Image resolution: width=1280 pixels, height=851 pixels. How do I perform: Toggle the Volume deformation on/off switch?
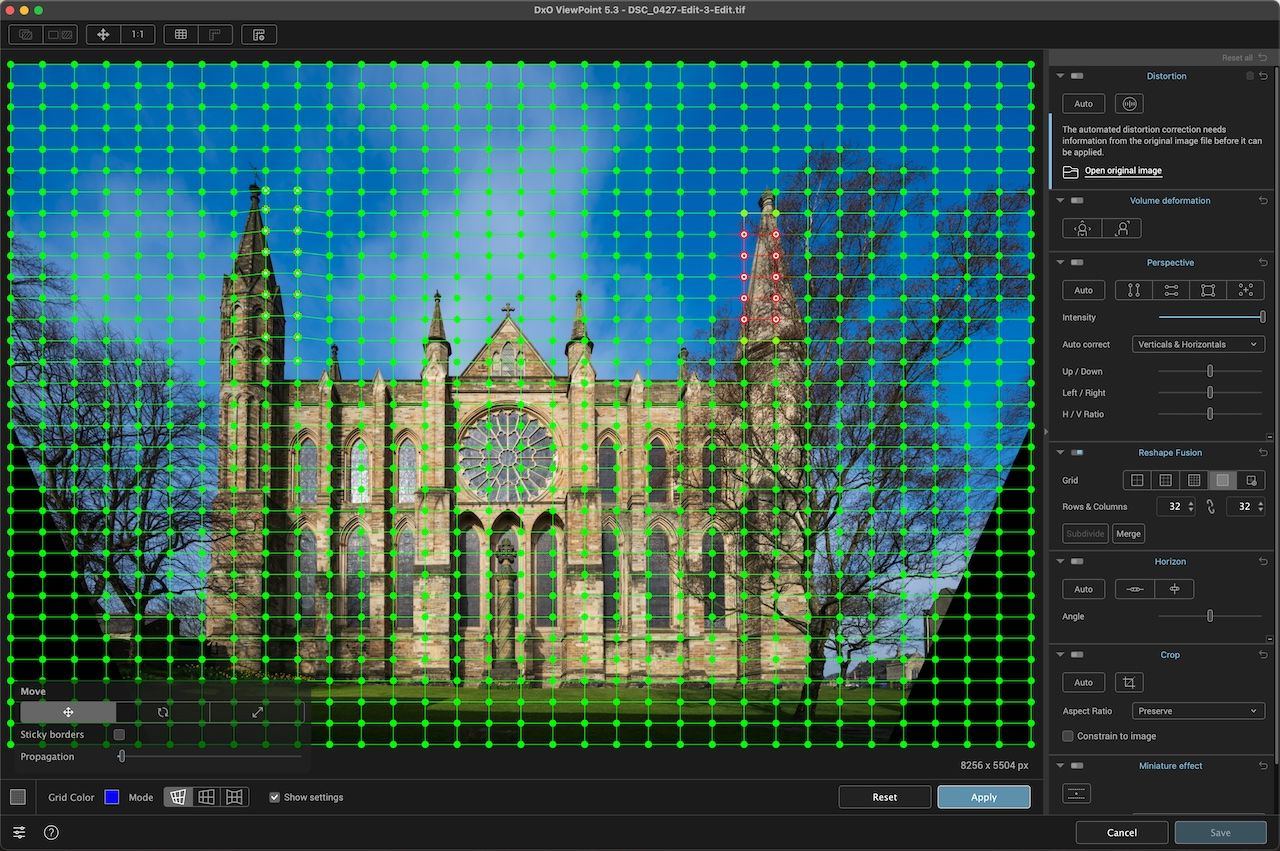pos(1077,201)
